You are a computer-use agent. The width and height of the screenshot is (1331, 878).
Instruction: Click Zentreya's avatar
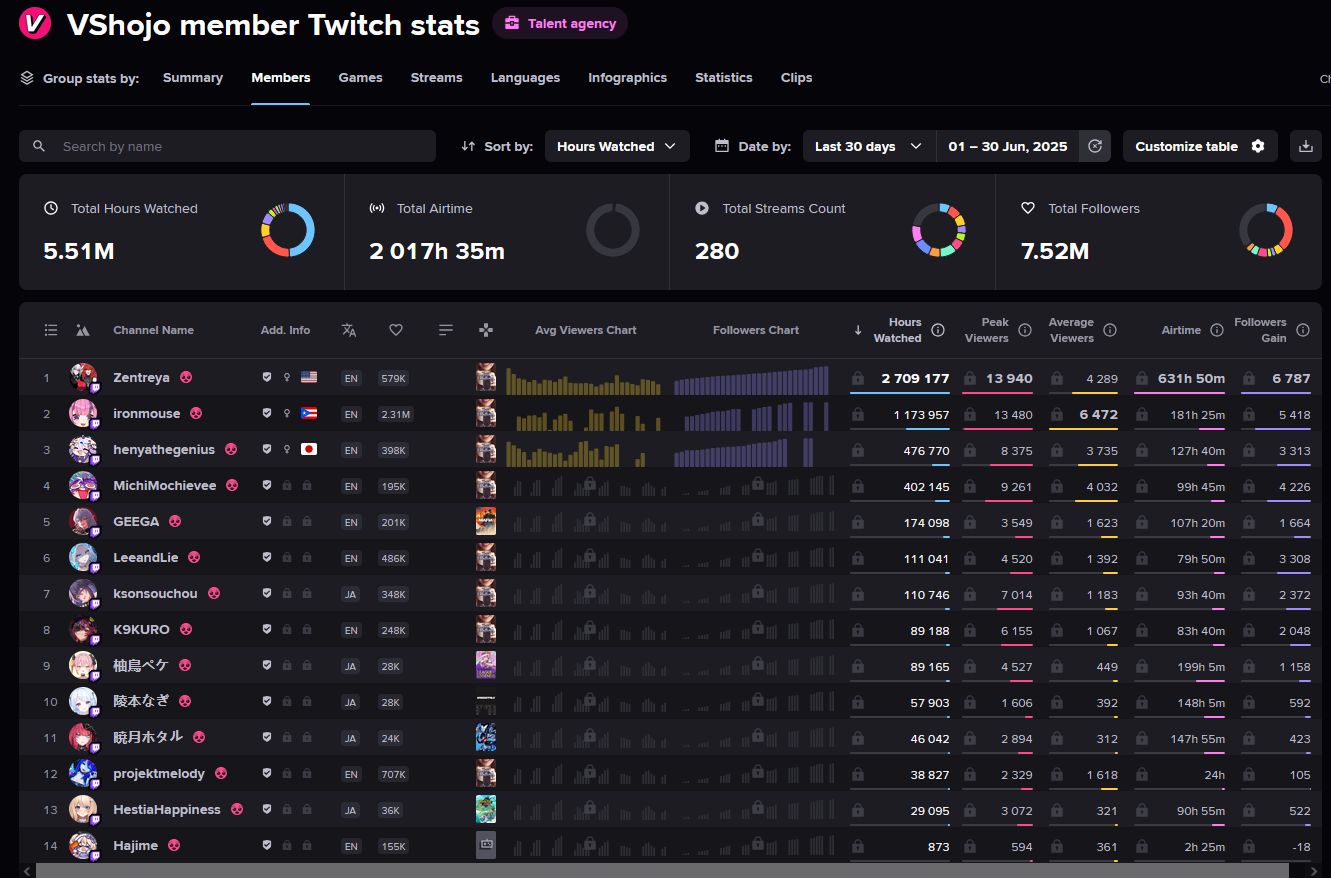tap(83, 378)
